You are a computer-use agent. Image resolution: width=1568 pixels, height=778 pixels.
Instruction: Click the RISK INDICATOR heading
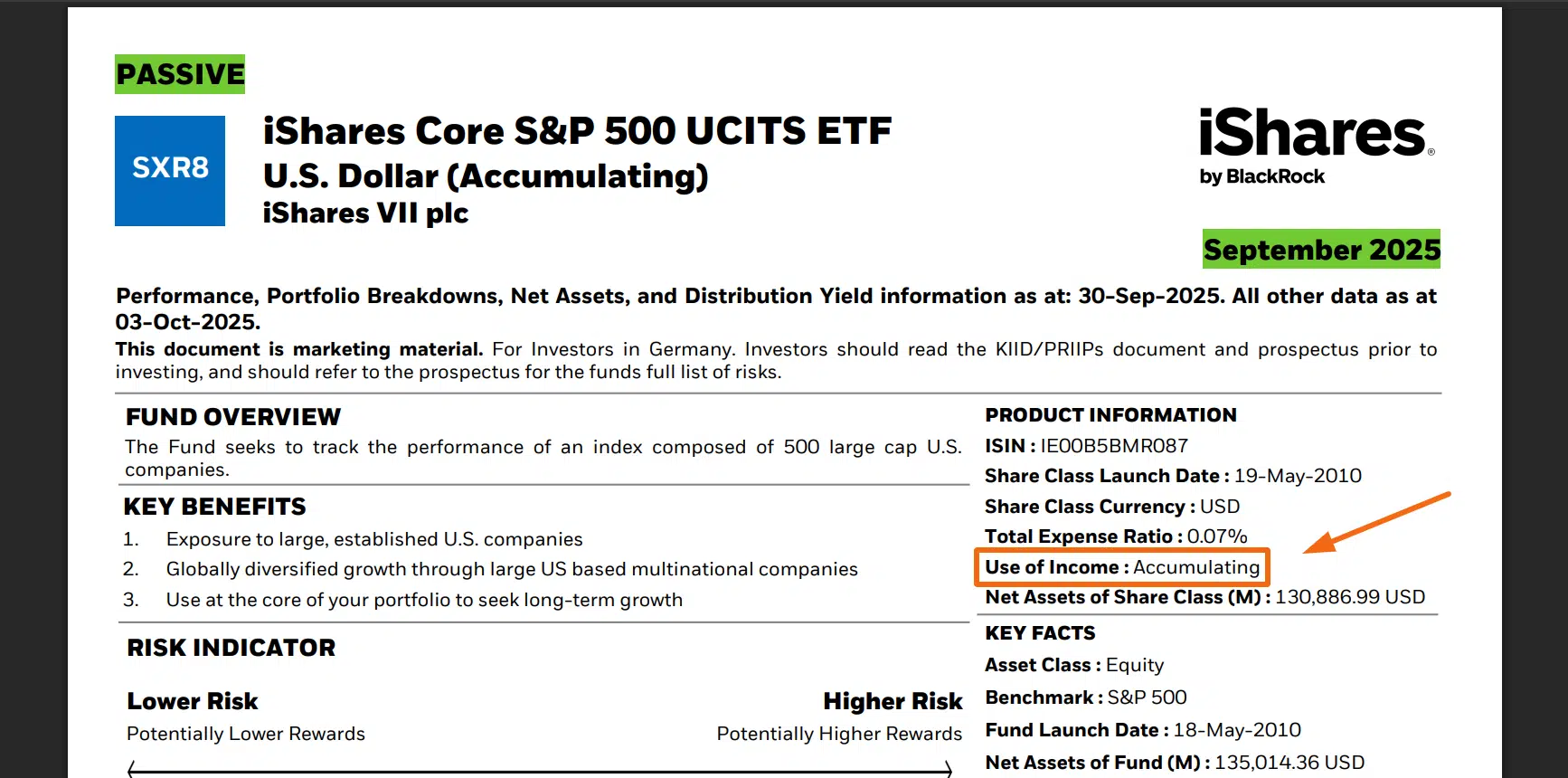coord(231,648)
